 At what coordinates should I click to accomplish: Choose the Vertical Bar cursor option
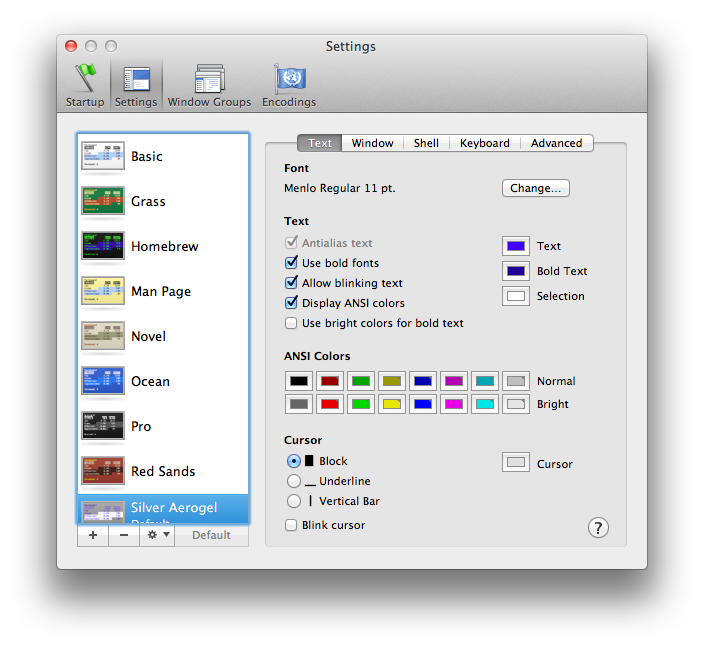(x=294, y=501)
